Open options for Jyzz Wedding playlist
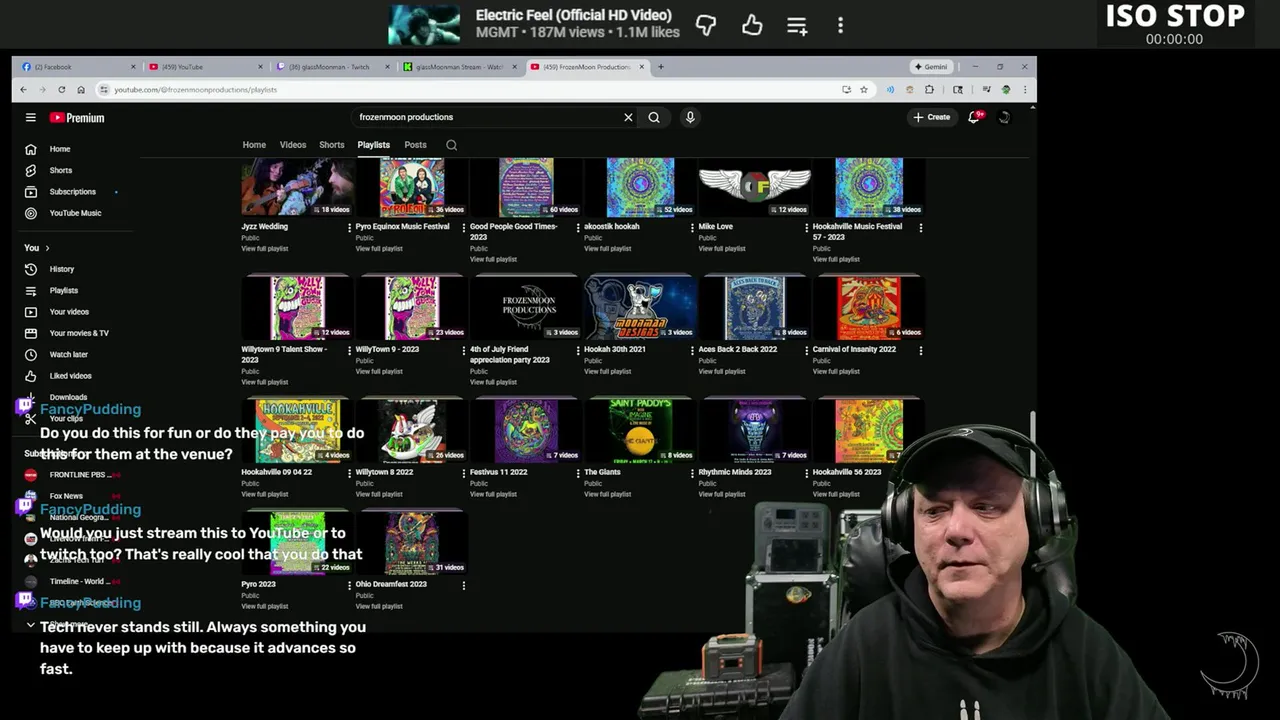The height and width of the screenshot is (720, 1280). coord(349,228)
